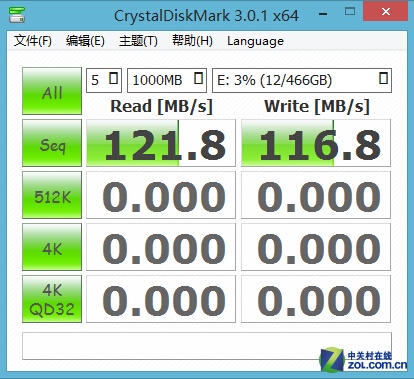Click the Seq write result 116.8
414x379 pixels.
click(316, 143)
